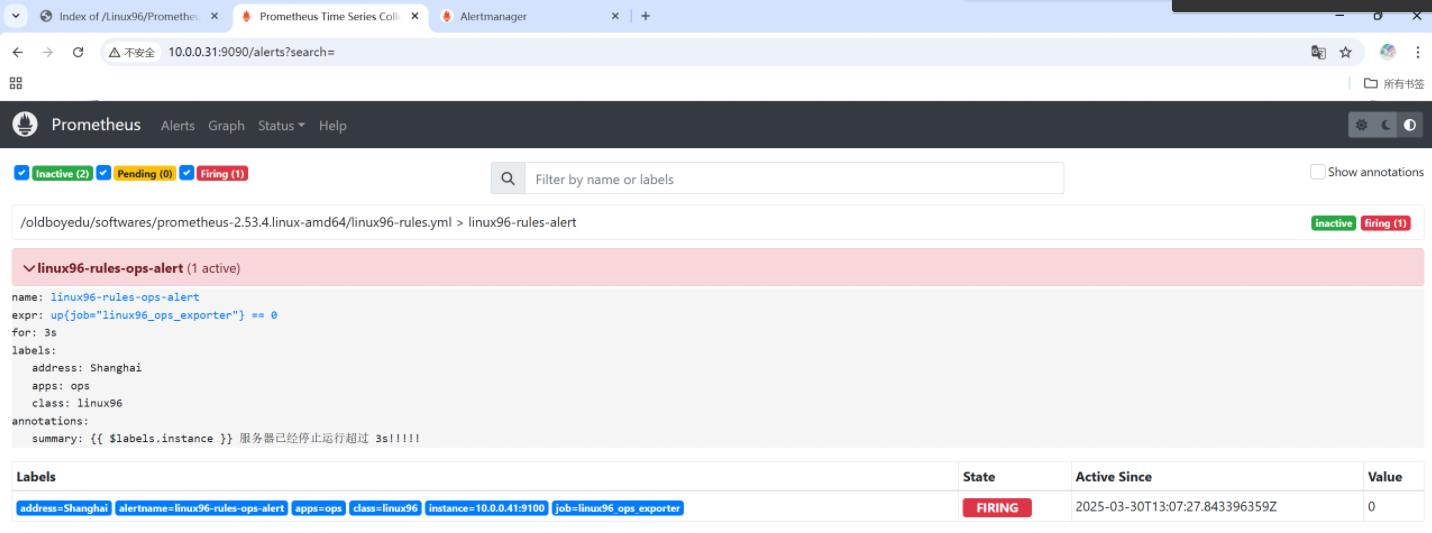Switch to dark theme moon icon
The image size is (1432, 533).
[x=1386, y=125]
